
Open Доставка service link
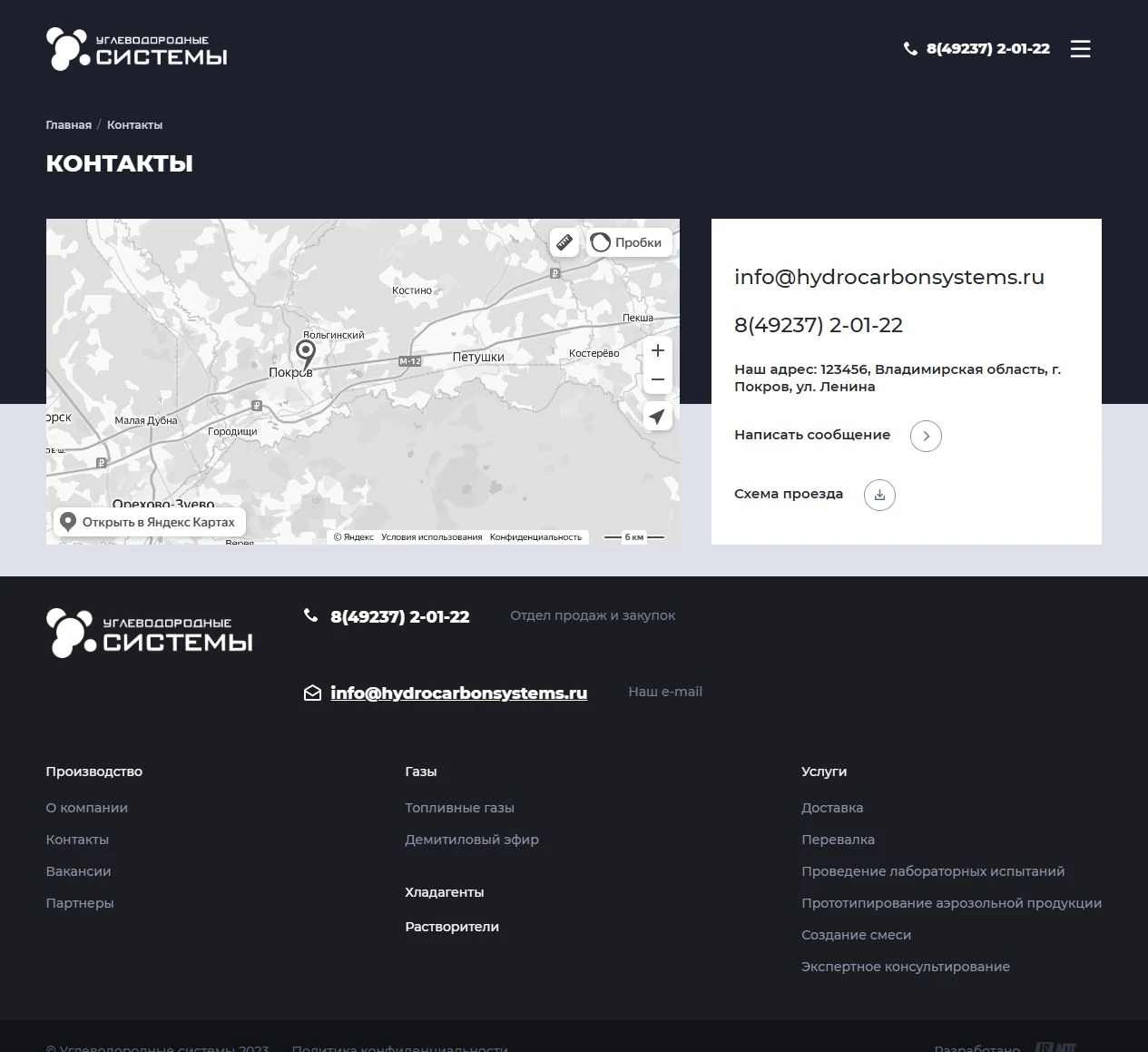832,808
